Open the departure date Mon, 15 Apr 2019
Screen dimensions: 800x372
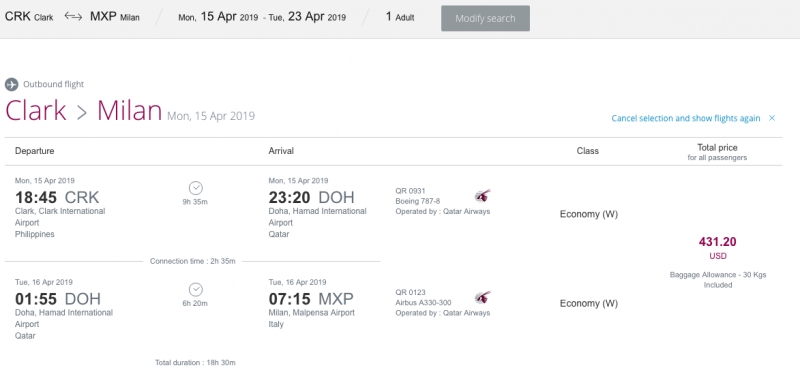218,17
